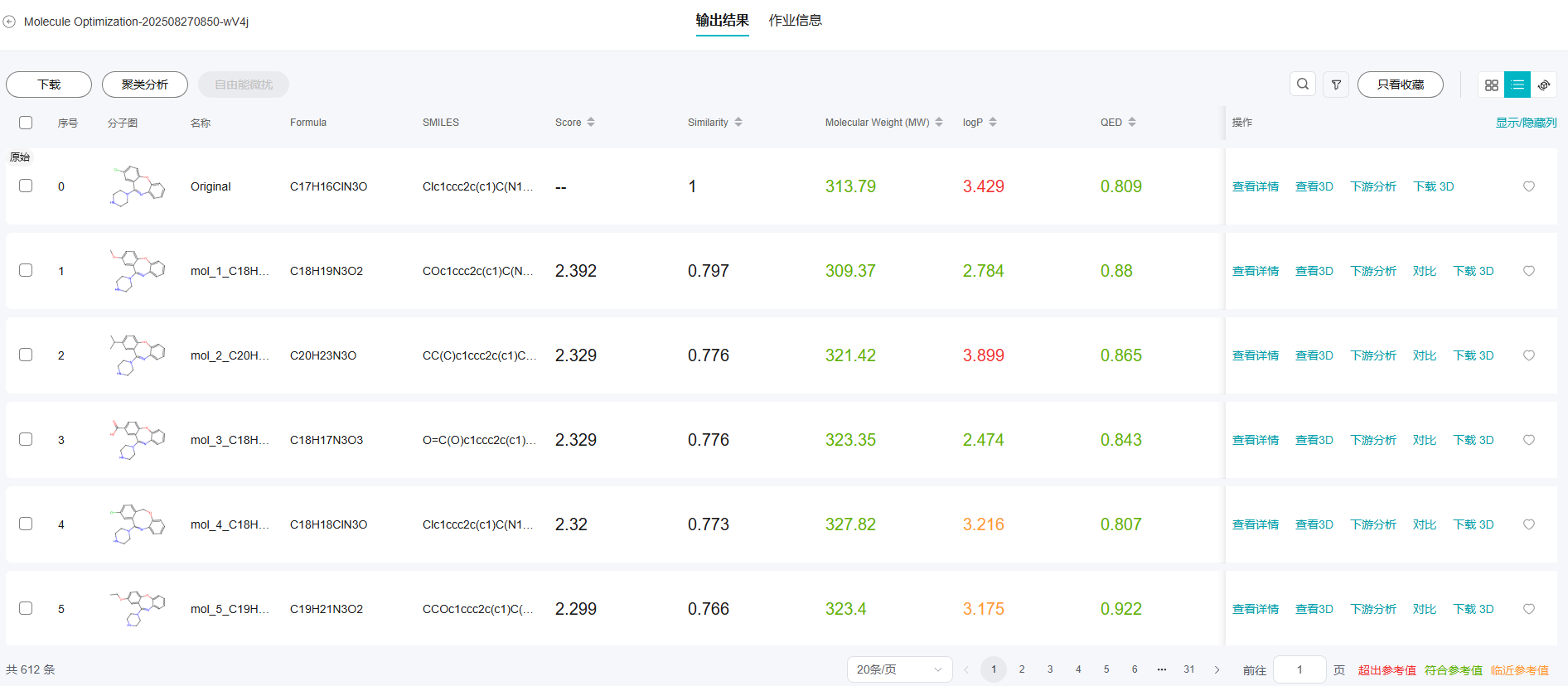The width and height of the screenshot is (1568, 686).
Task: Select checkbox for row 5
Action: pos(26,608)
